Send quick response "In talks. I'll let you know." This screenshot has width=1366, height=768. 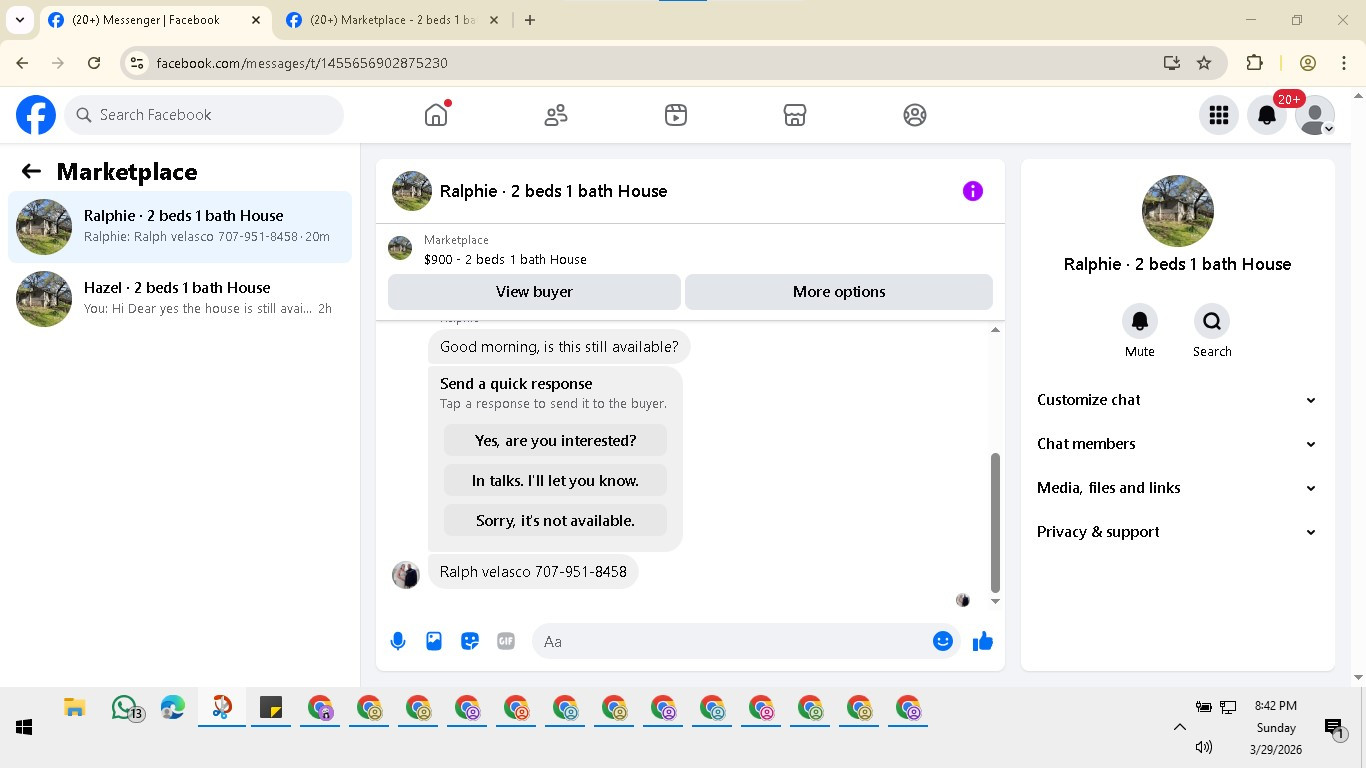555,481
